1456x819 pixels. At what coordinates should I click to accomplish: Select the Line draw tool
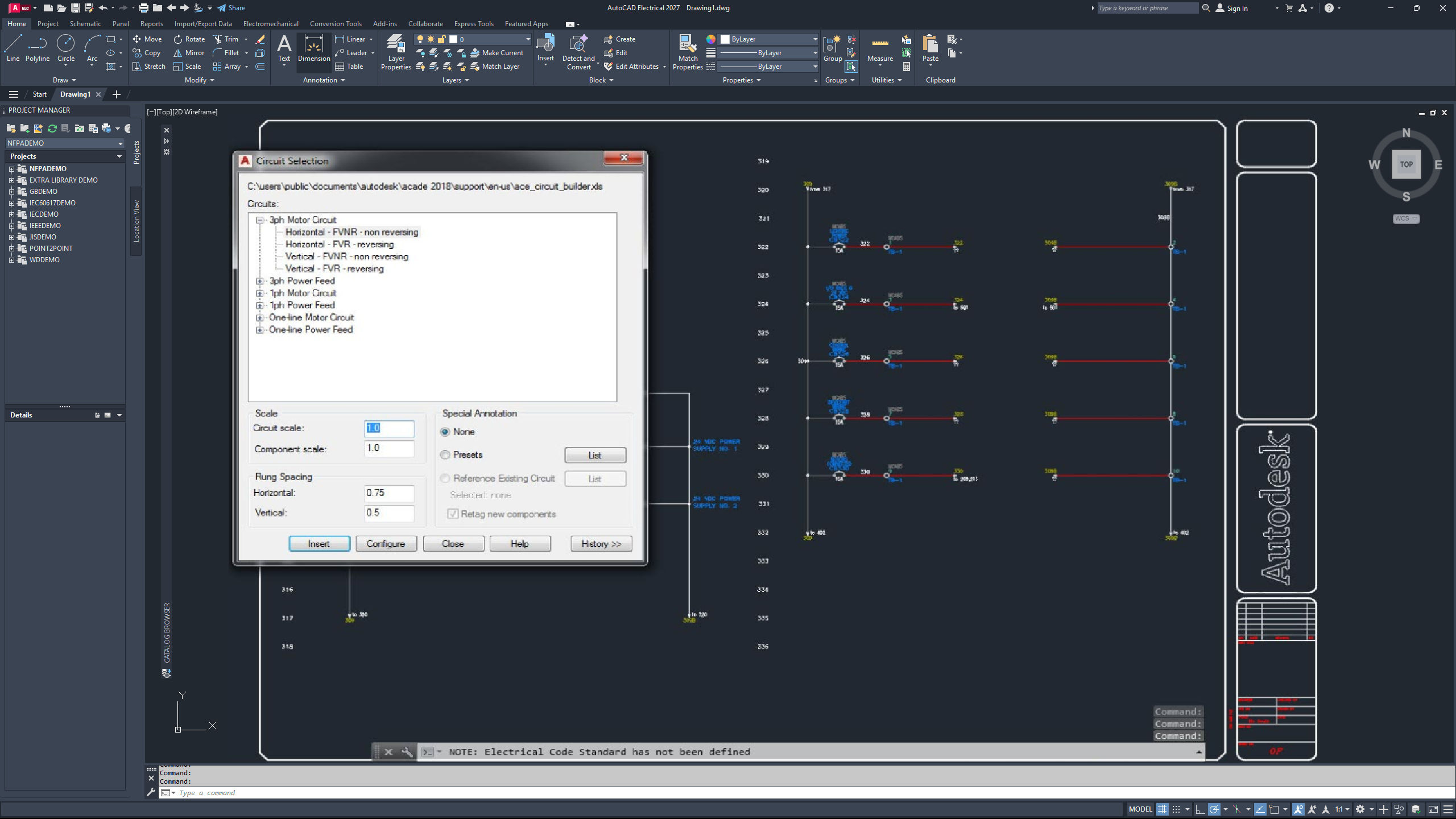click(13, 48)
